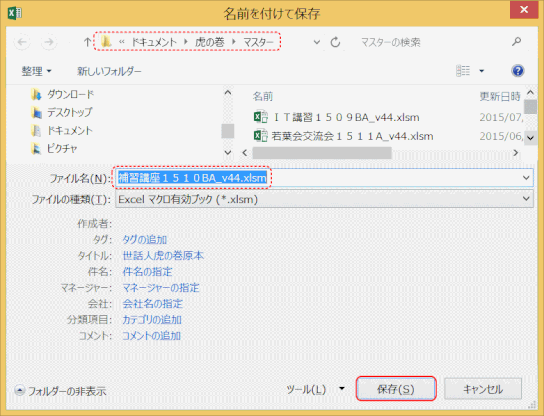The image size is (544, 416).
Task: Select the IT講習1509BA_v44.xlsm file
Action: (x=337, y=117)
